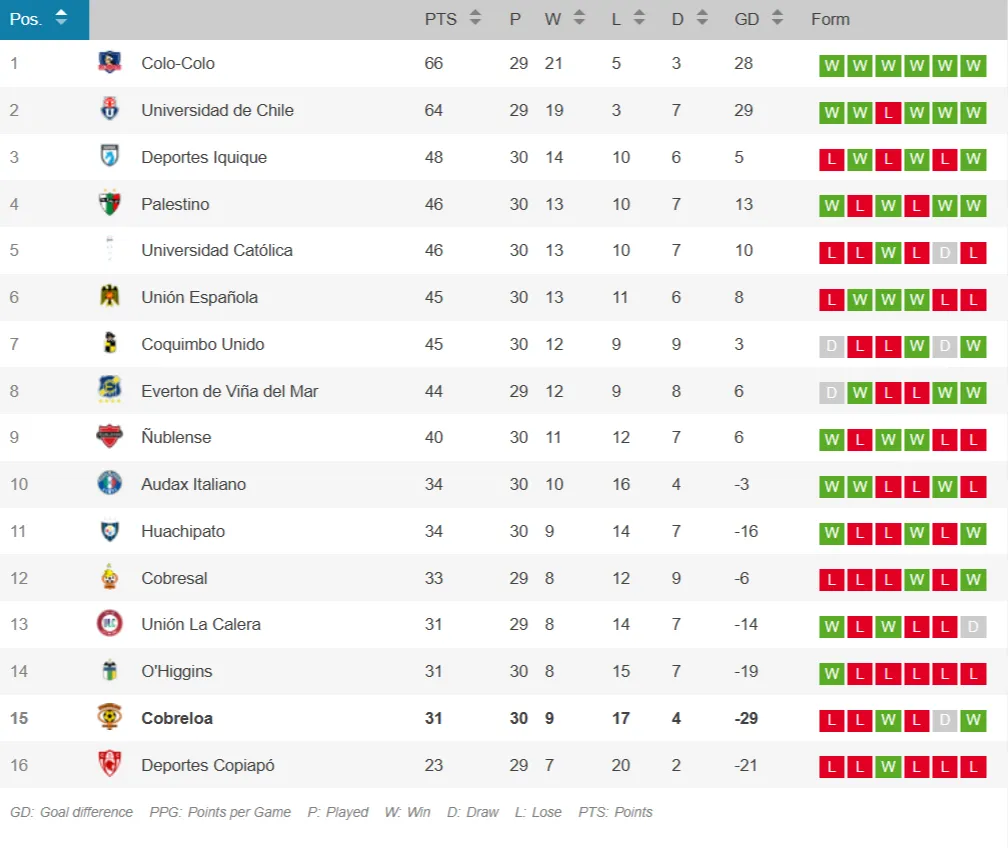Sort by the D draws column
The height and width of the screenshot is (848, 1008).
tap(702, 18)
